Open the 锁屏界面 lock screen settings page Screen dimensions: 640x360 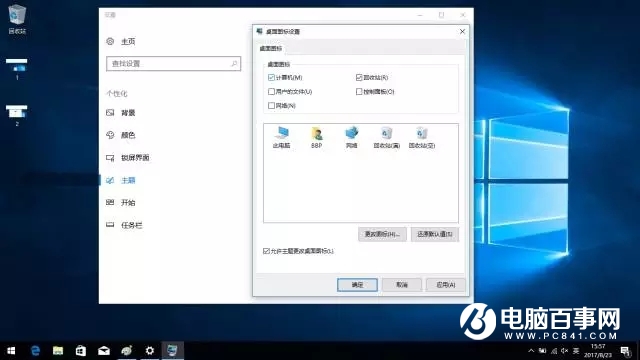coord(135,158)
